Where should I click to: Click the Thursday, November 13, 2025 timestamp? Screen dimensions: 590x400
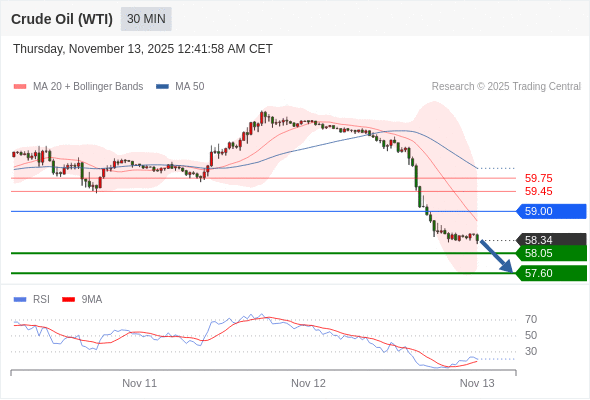(143, 49)
